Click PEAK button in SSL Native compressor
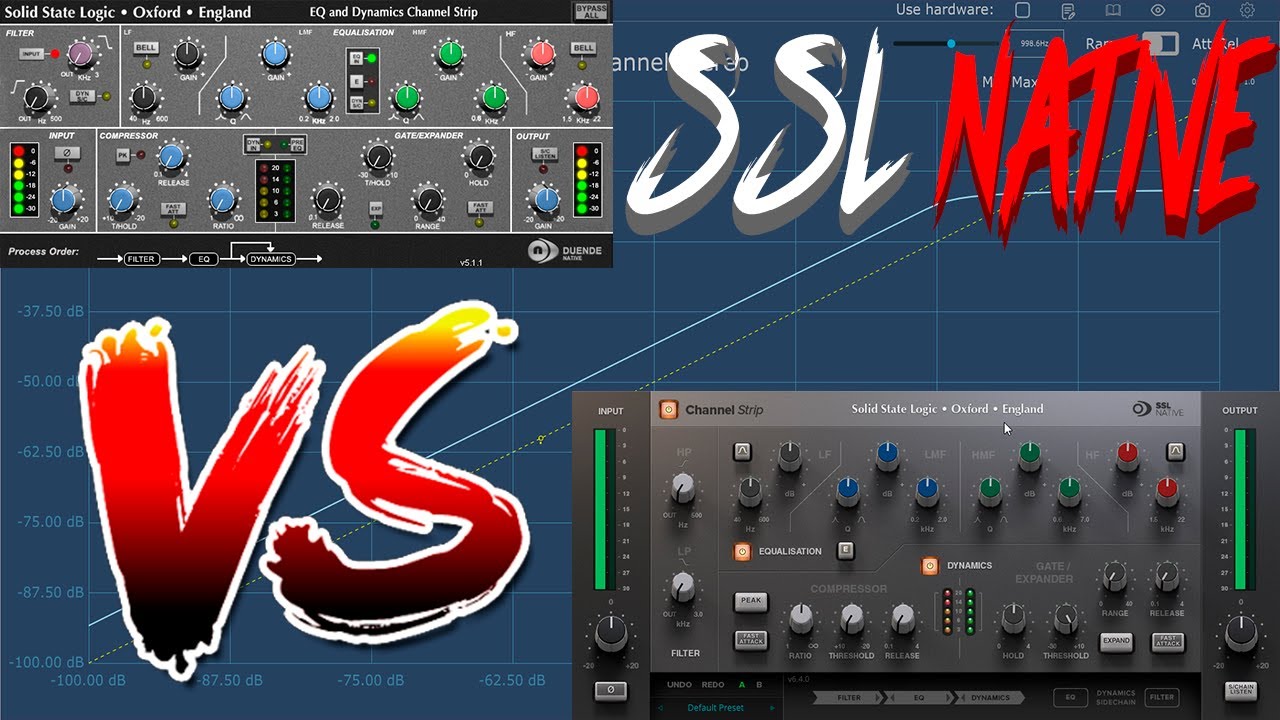The image size is (1280, 720). [x=750, y=602]
